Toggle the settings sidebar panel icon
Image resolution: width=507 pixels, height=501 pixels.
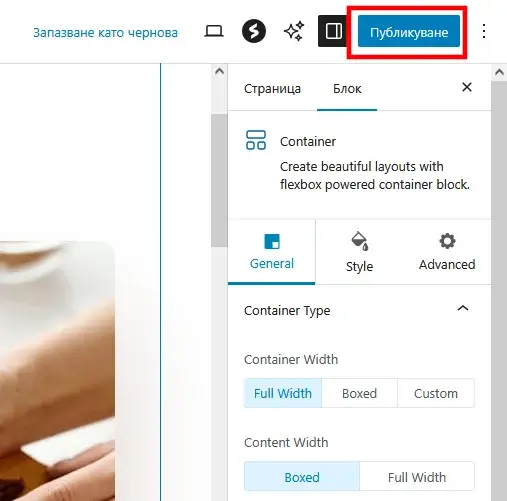point(334,31)
